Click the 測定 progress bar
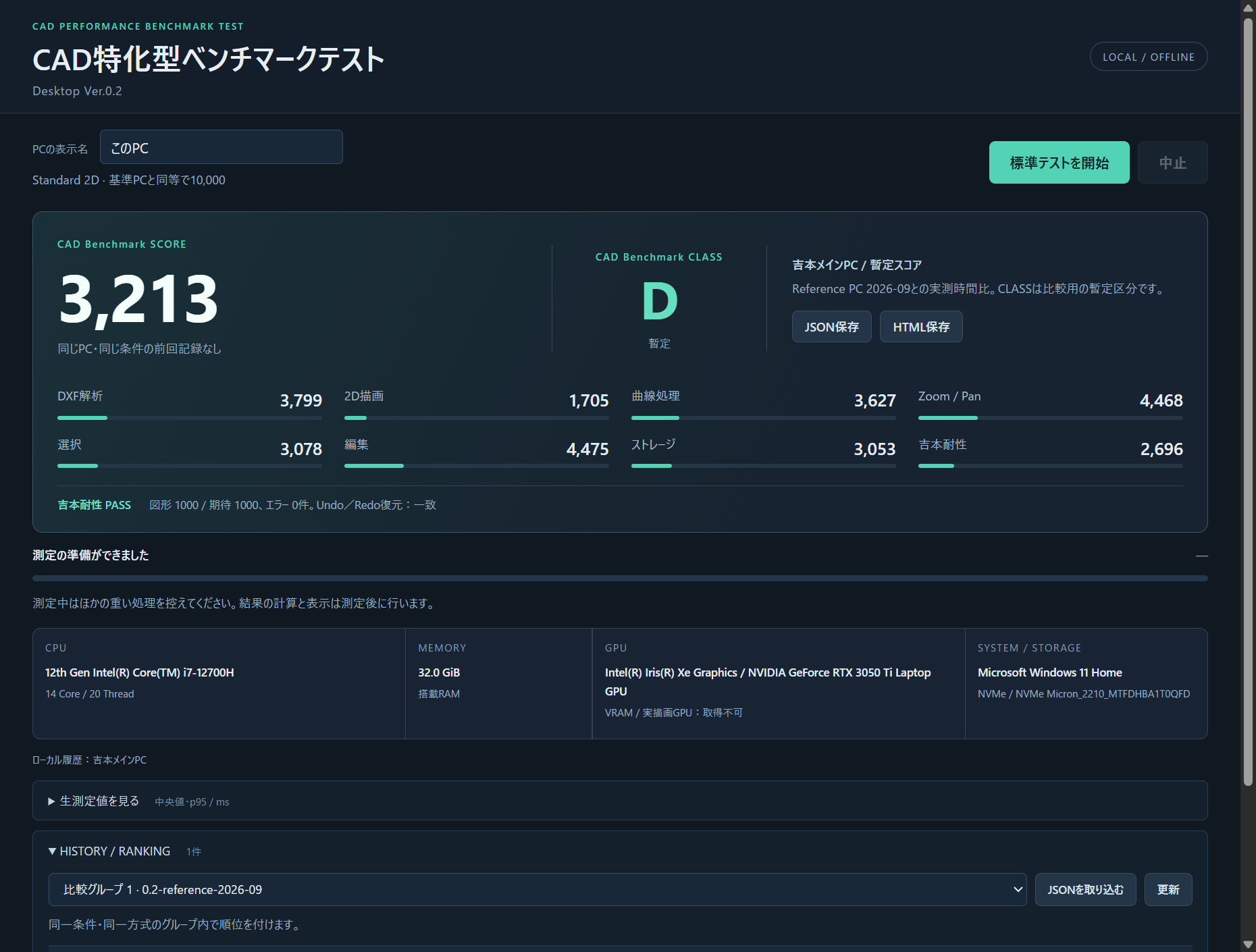Viewport: 1256px width, 952px height. click(620, 578)
